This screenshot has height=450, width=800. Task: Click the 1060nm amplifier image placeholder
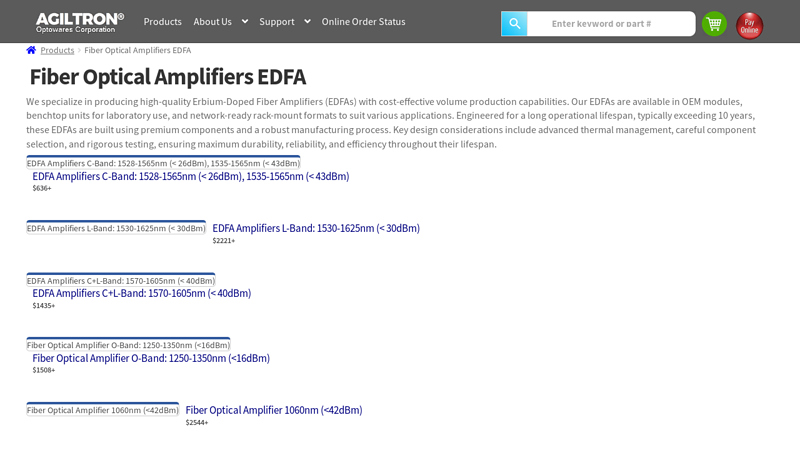tap(103, 410)
